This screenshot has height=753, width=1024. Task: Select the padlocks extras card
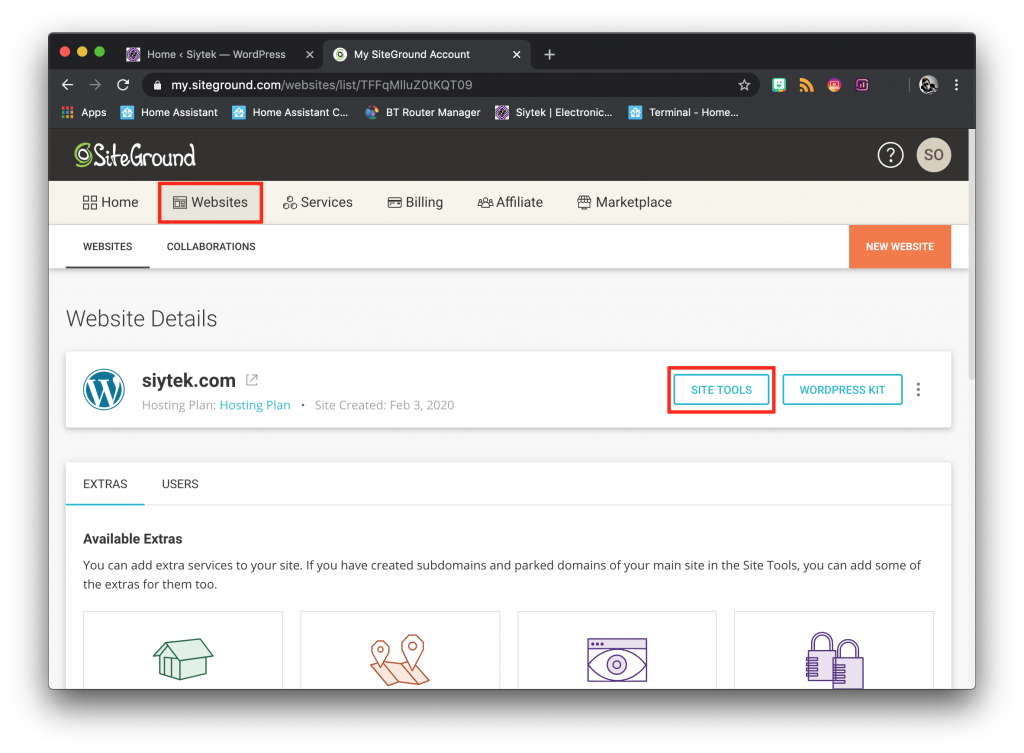(x=834, y=650)
